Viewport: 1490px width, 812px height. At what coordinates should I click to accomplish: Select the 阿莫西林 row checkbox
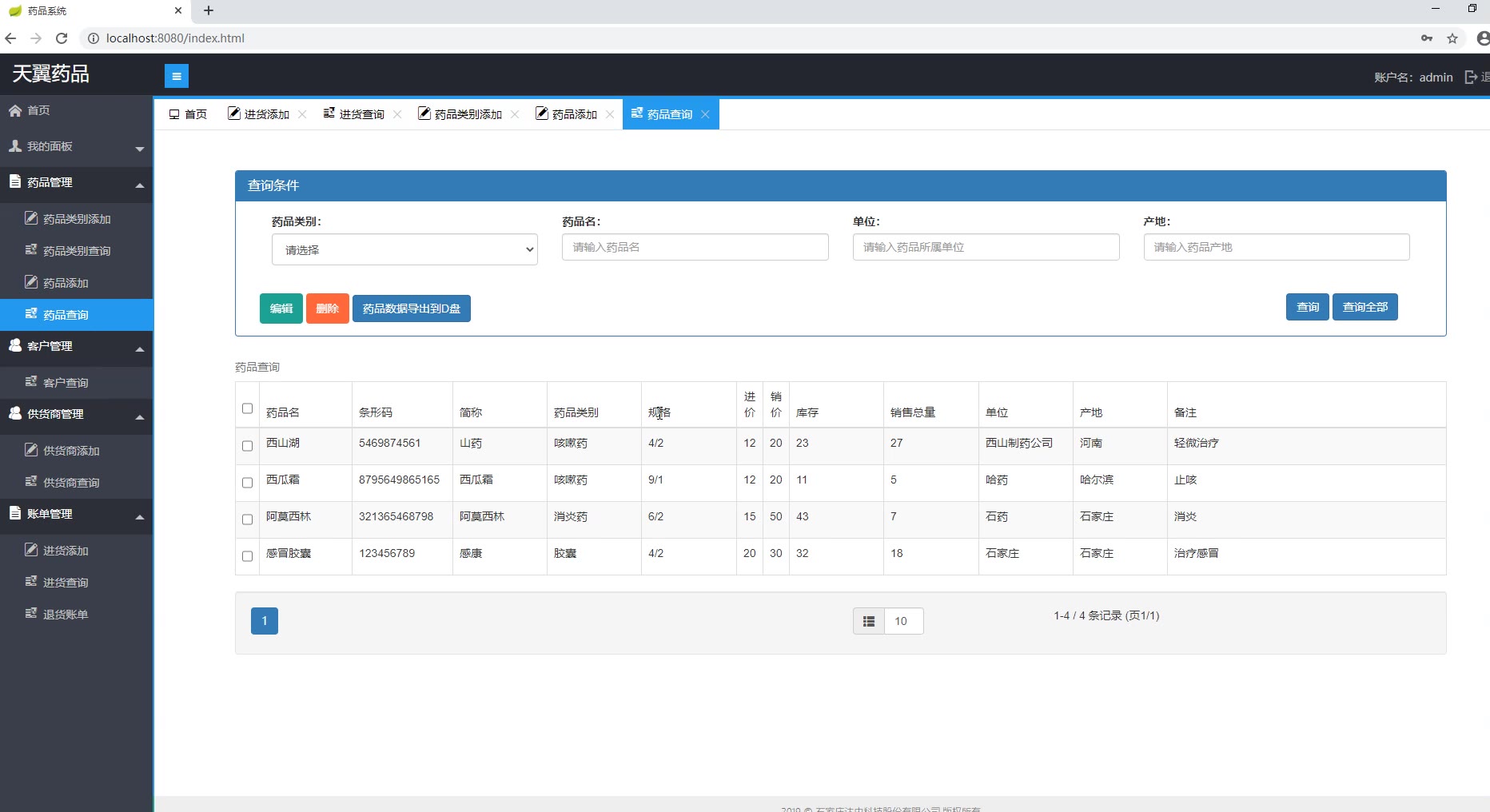click(x=247, y=519)
